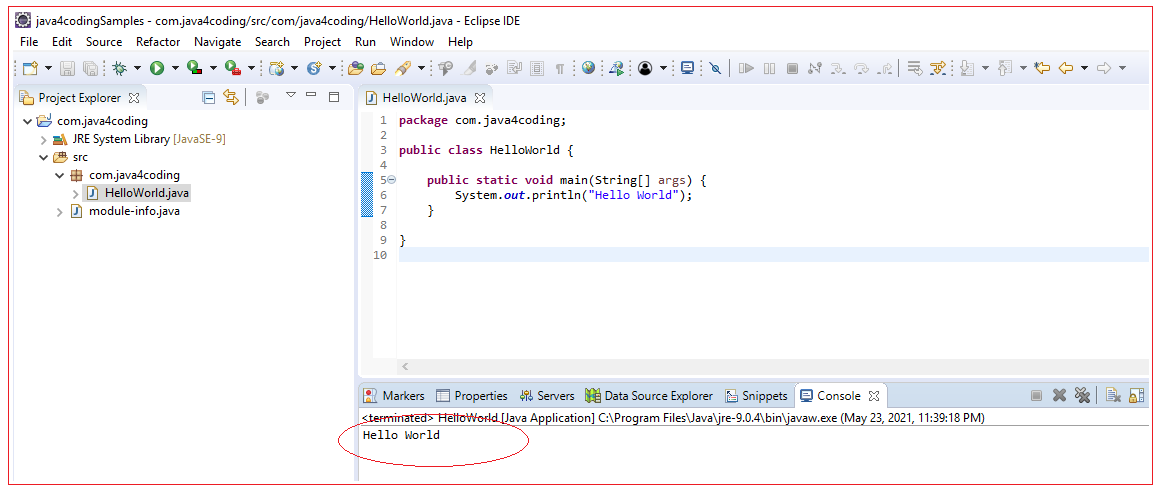Toggle code folding at line 5
1161x497 pixels.
click(x=392, y=180)
